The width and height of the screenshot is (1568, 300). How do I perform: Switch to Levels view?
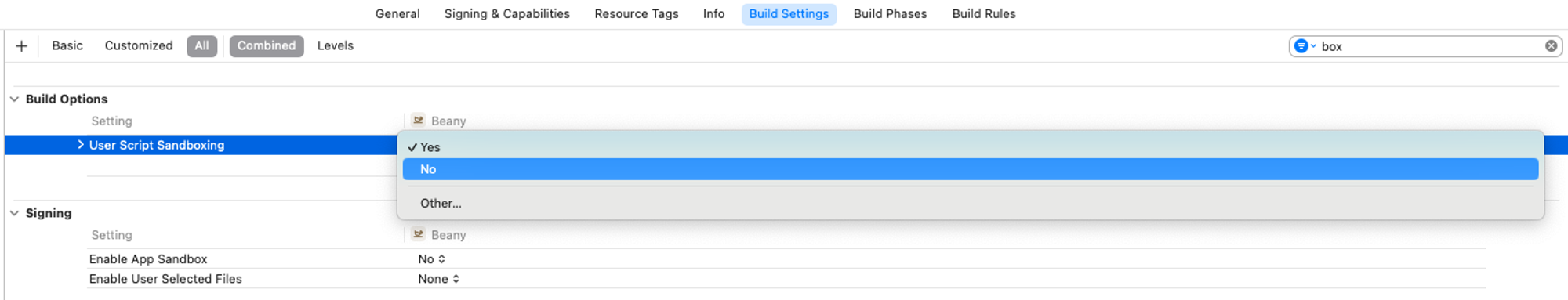pyautogui.click(x=335, y=46)
